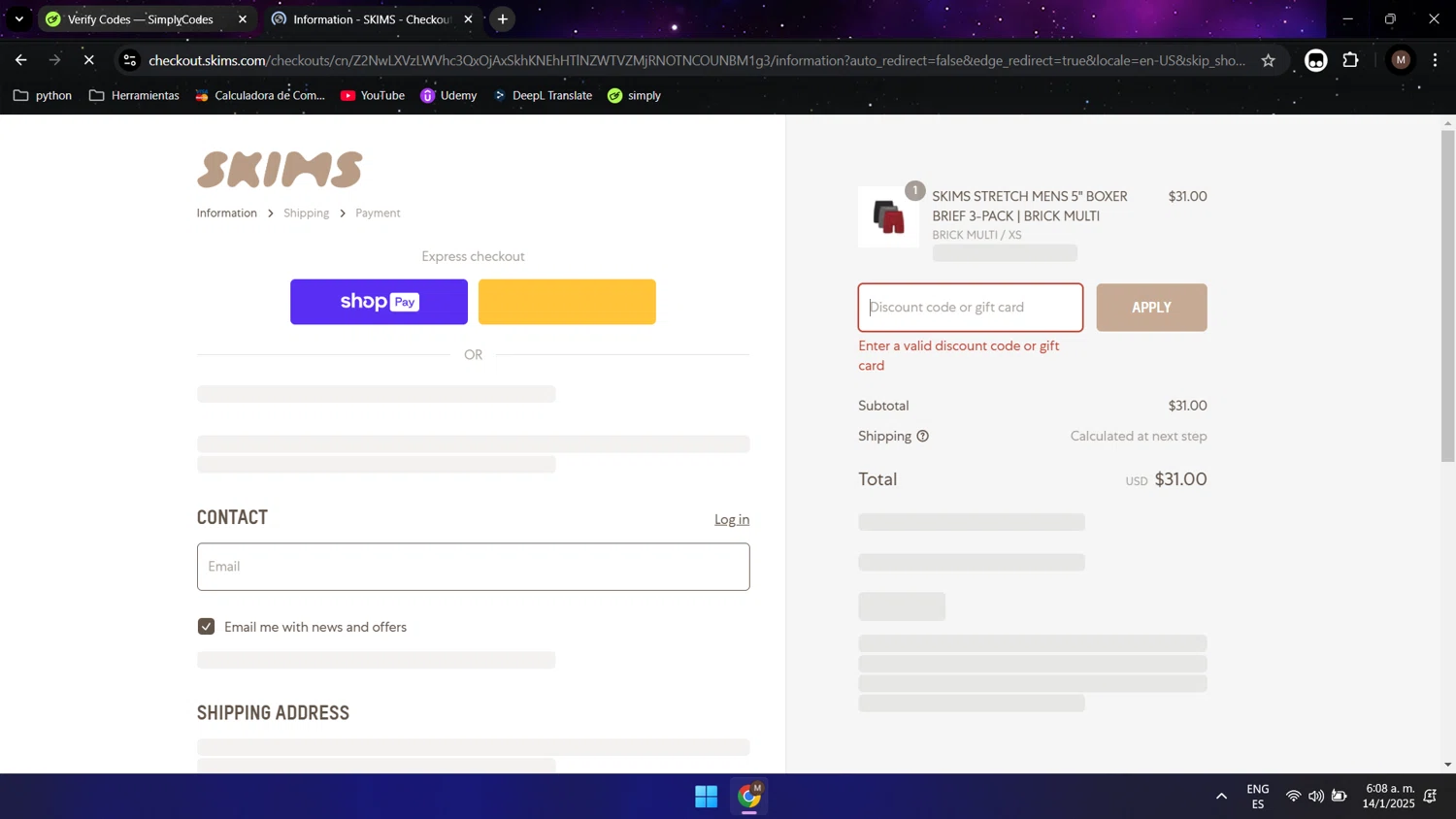
Task: Open the DeepL Translate bookmark
Action: point(543,95)
